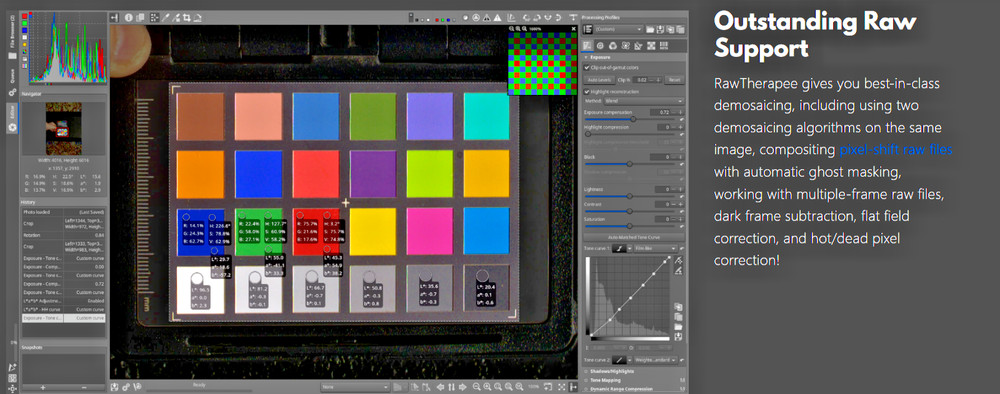
Task: Select 'Rotation' entry in History list
Action: pos(63,235)
